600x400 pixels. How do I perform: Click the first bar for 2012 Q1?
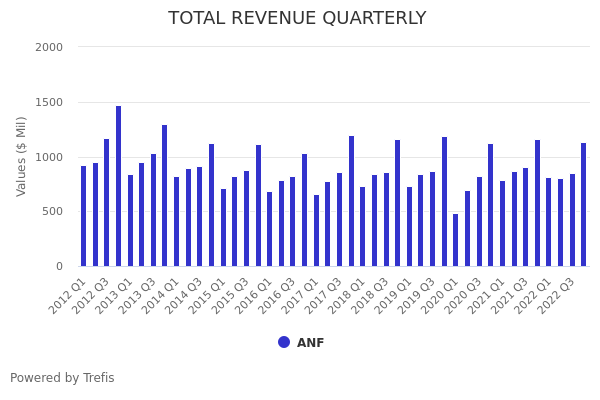tap(84, 216)
